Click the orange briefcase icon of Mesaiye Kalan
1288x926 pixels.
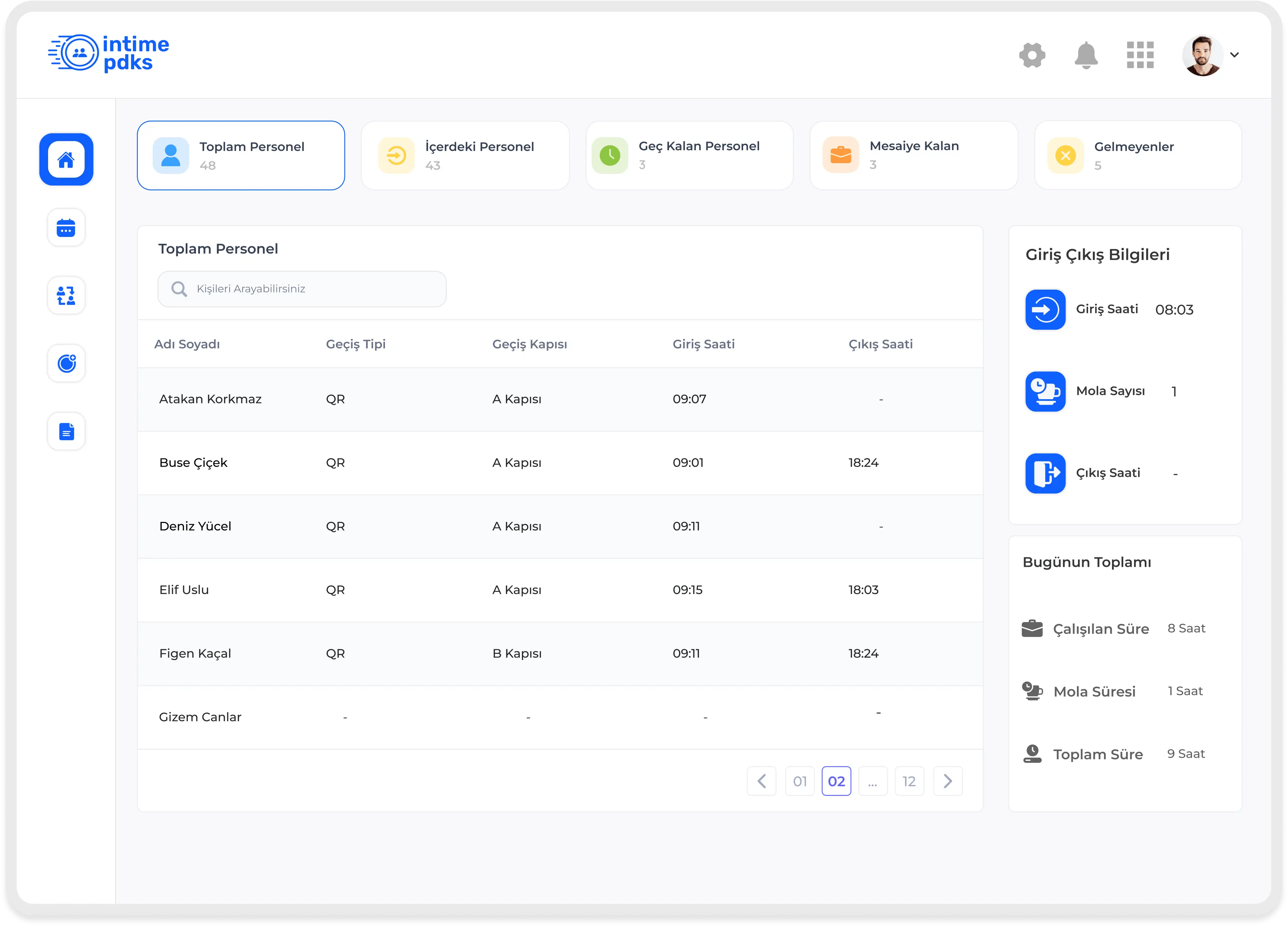point(840,155)
